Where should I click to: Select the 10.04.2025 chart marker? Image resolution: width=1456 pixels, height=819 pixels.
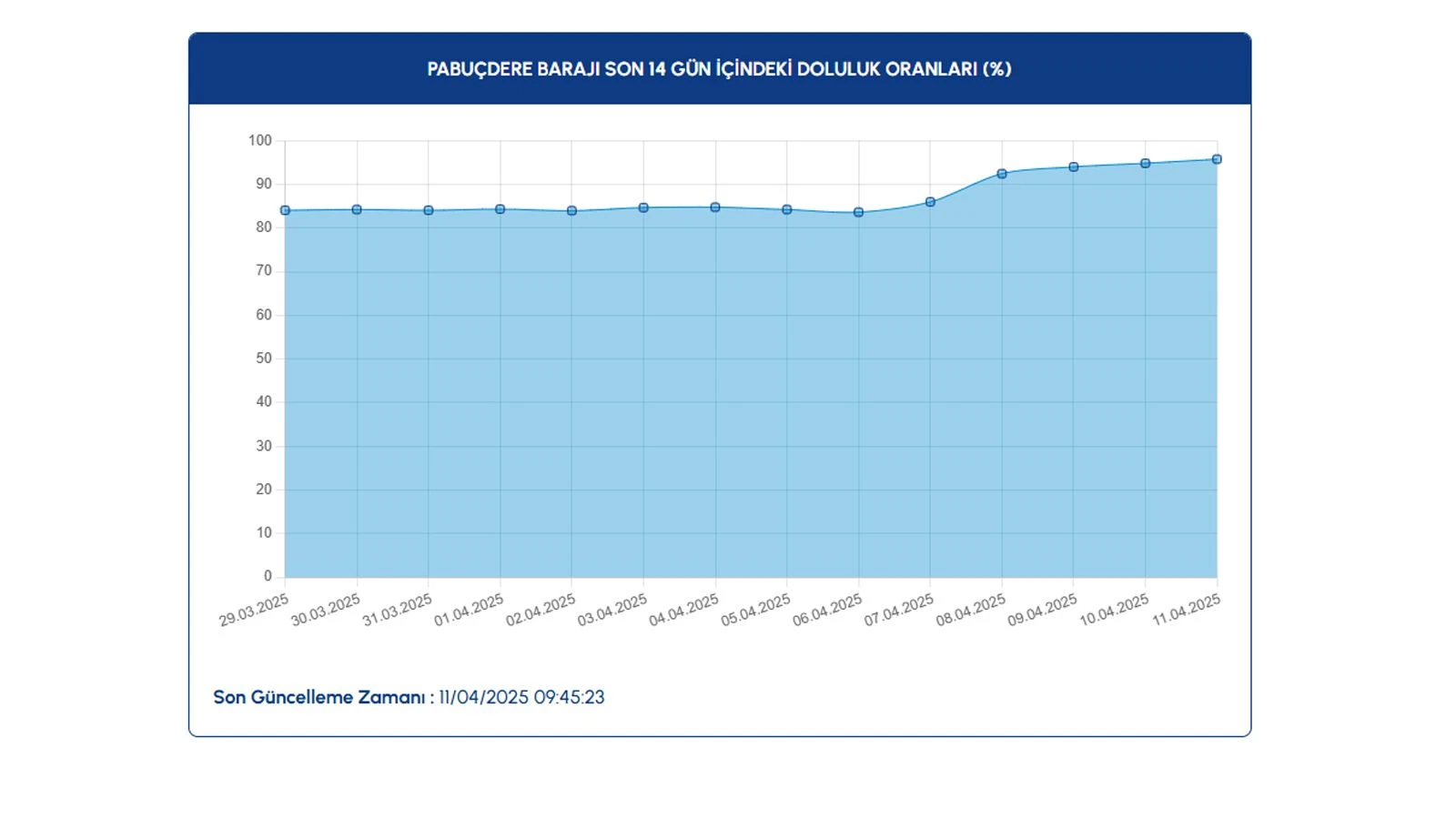(x=1146, y=164)
